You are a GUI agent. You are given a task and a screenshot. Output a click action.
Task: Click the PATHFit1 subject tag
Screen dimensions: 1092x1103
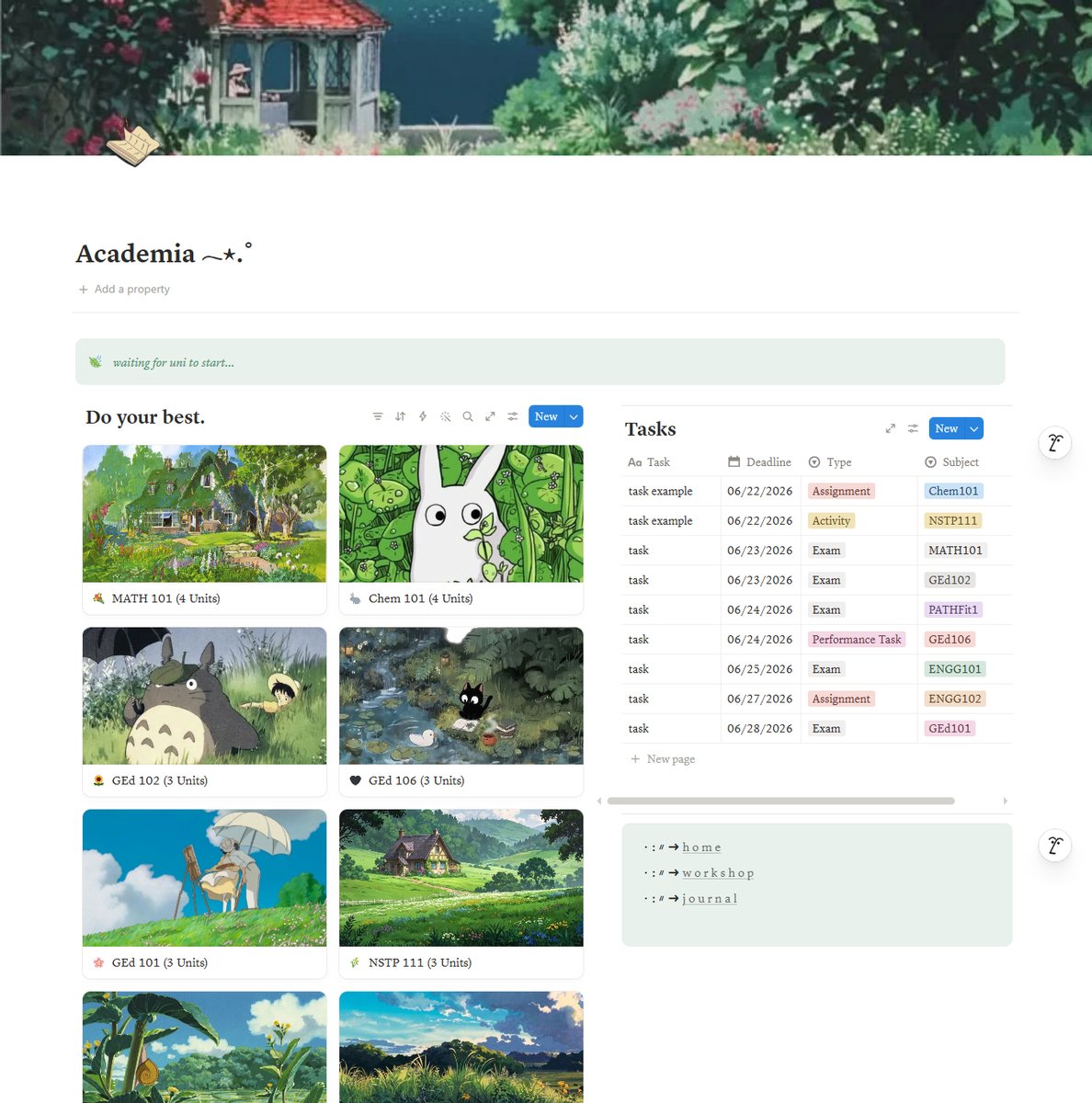(x=953, y=609)
